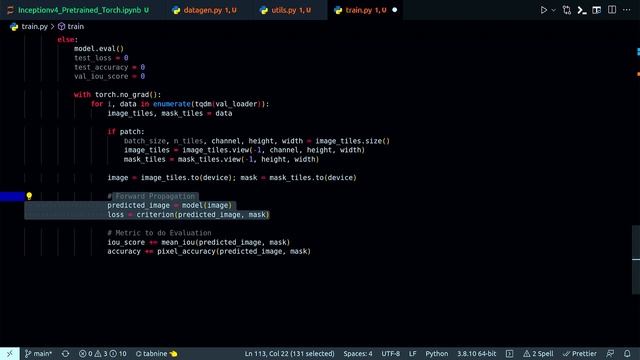Select language mode Python
This screenshot has width=640, height=360.
point(436,353)
